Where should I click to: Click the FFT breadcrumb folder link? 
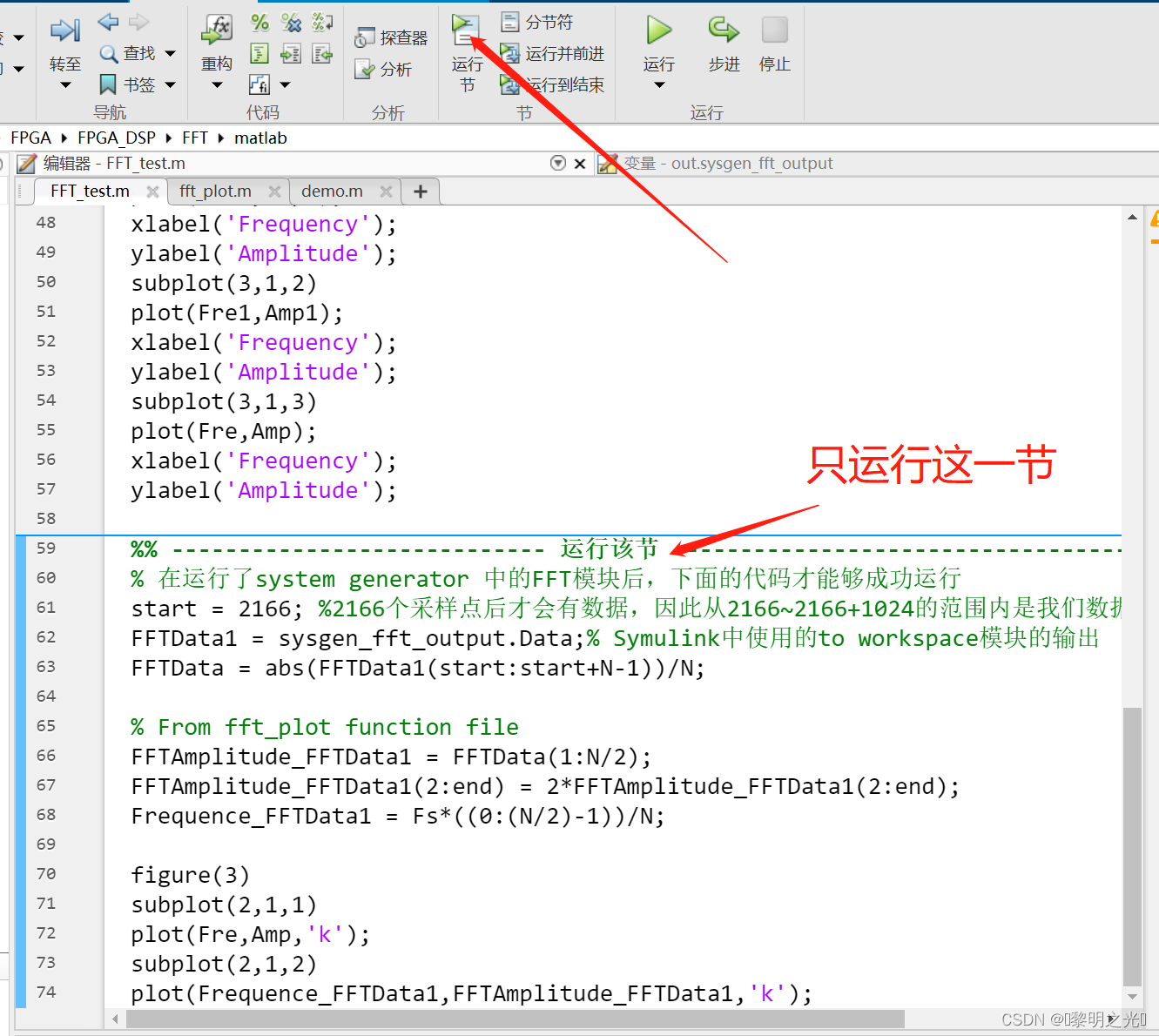coord(195,137)
